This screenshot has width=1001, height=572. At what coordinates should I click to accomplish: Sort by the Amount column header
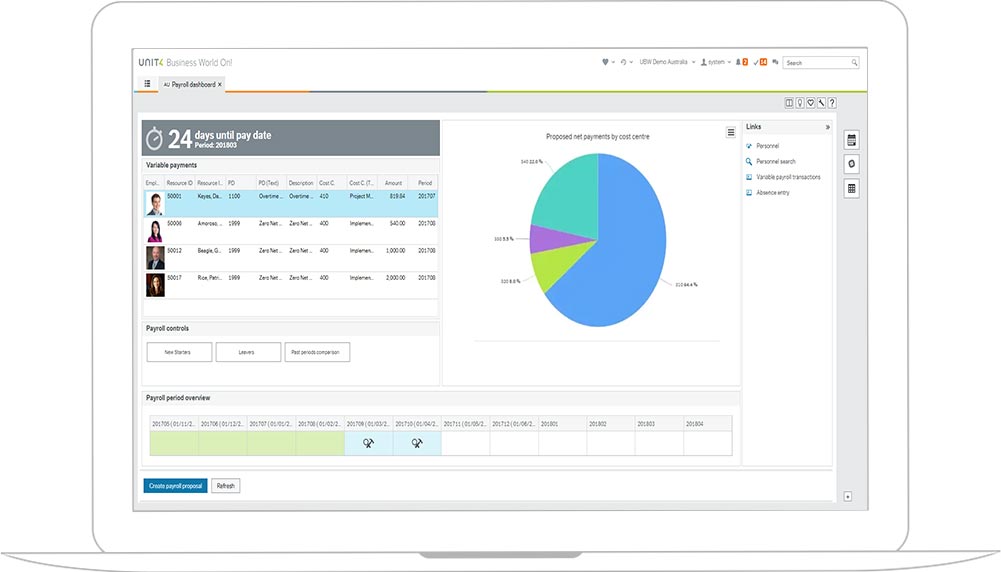pyautogui.click(x=393, y=183)
